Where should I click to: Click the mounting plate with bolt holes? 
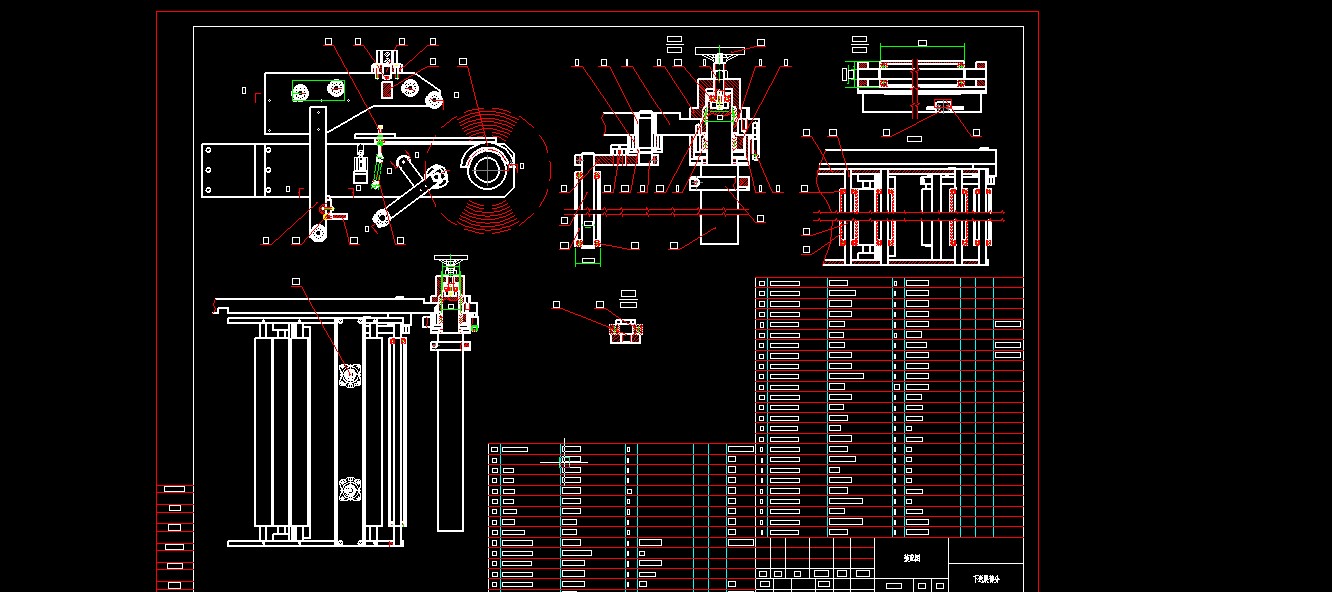coord(236,171)
